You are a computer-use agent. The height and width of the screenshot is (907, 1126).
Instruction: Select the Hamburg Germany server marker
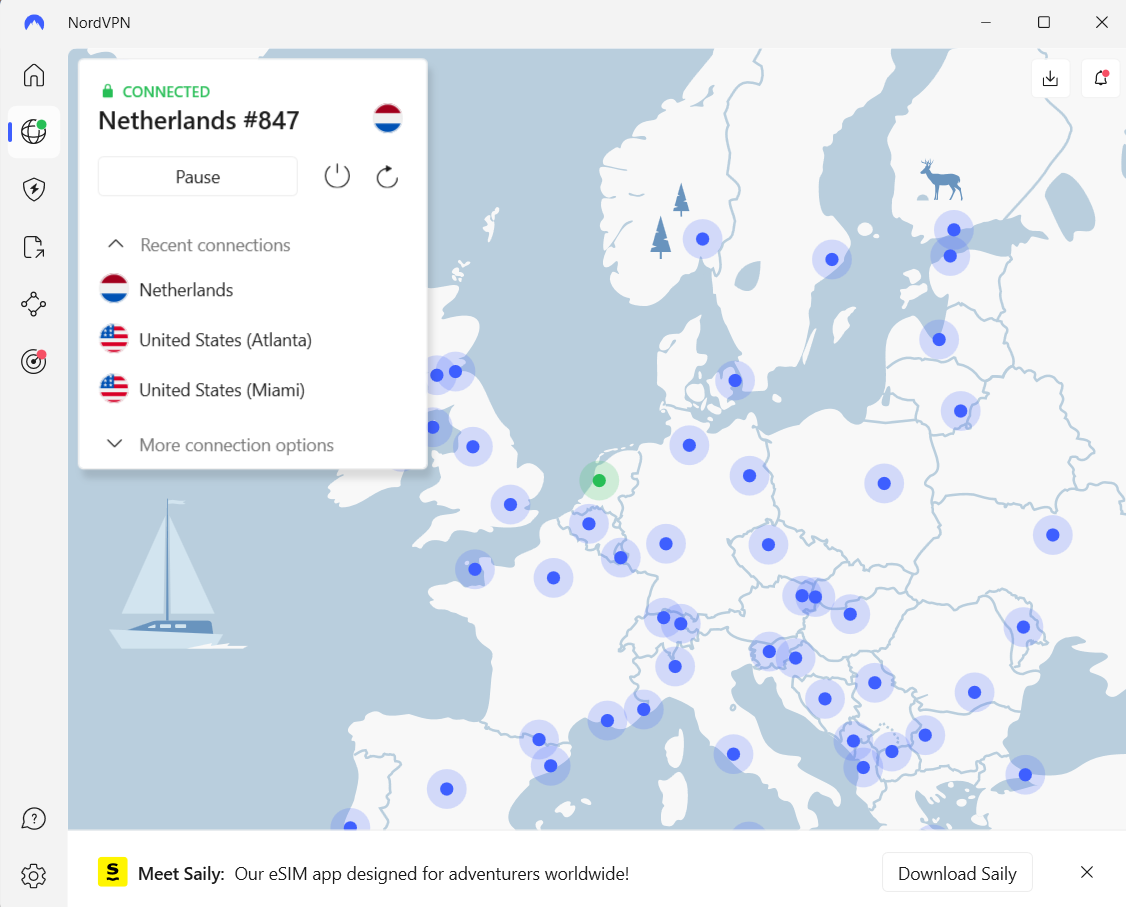[x=689, y=445]
